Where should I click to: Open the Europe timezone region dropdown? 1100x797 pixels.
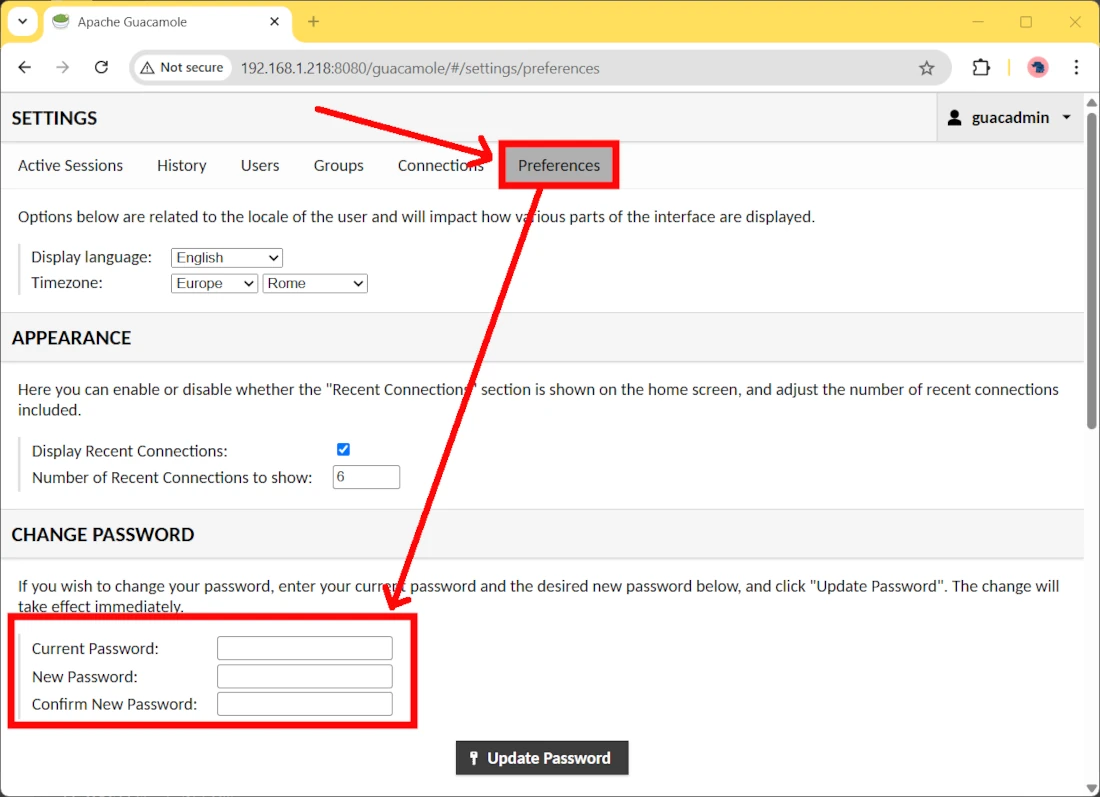click(214, 283)
